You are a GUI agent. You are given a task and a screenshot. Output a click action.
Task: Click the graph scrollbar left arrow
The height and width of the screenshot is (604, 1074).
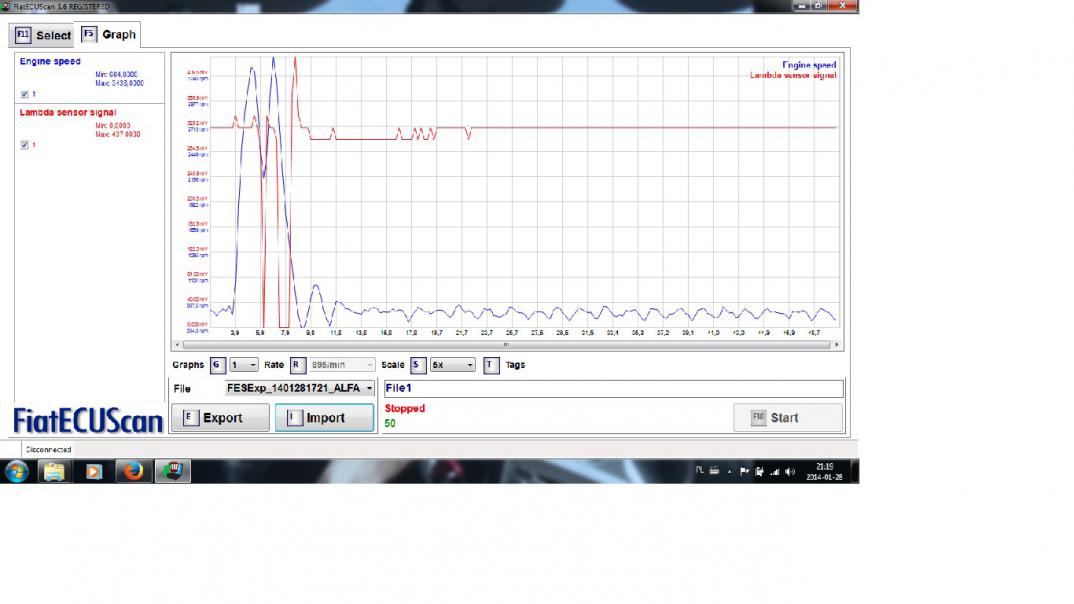177,345
